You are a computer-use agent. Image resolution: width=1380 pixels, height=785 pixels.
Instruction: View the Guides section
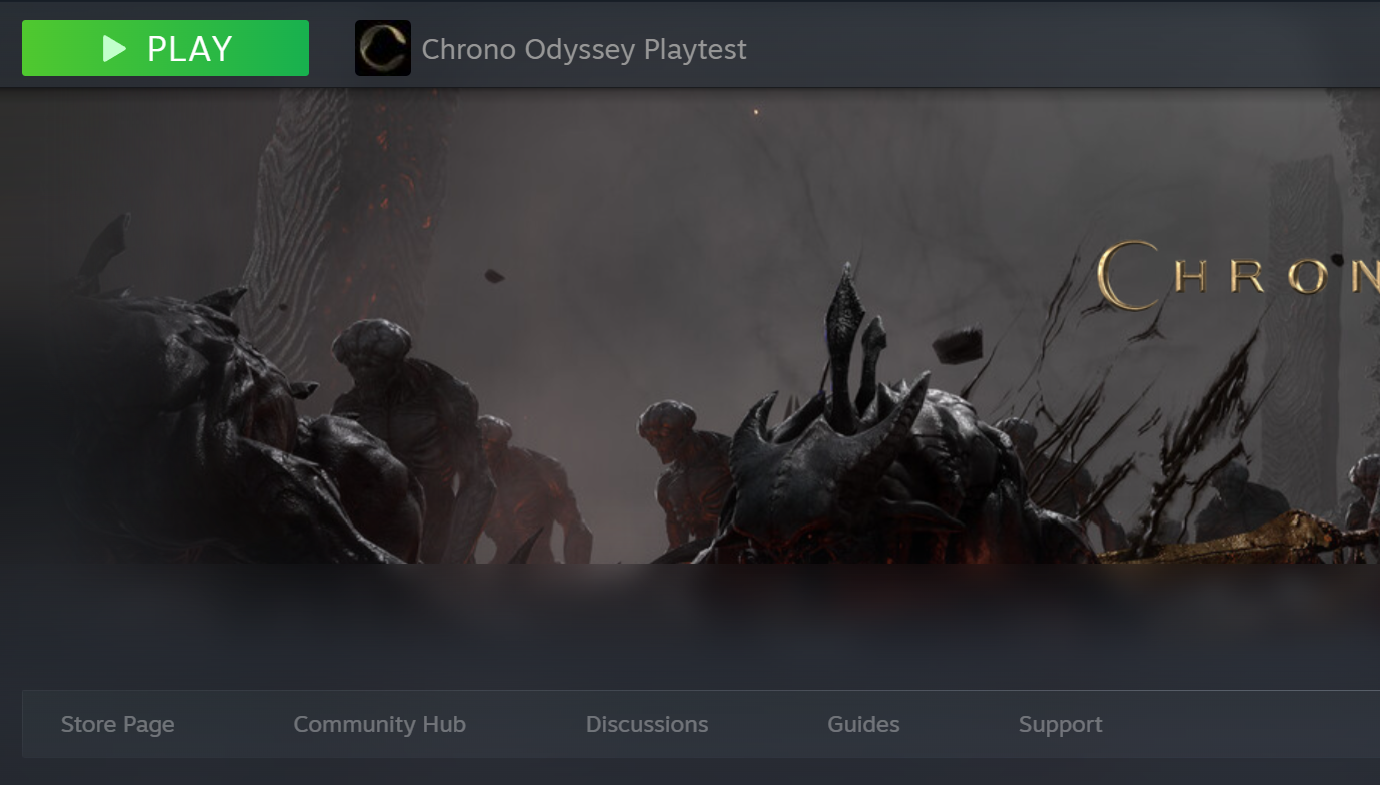click(863, 724)
